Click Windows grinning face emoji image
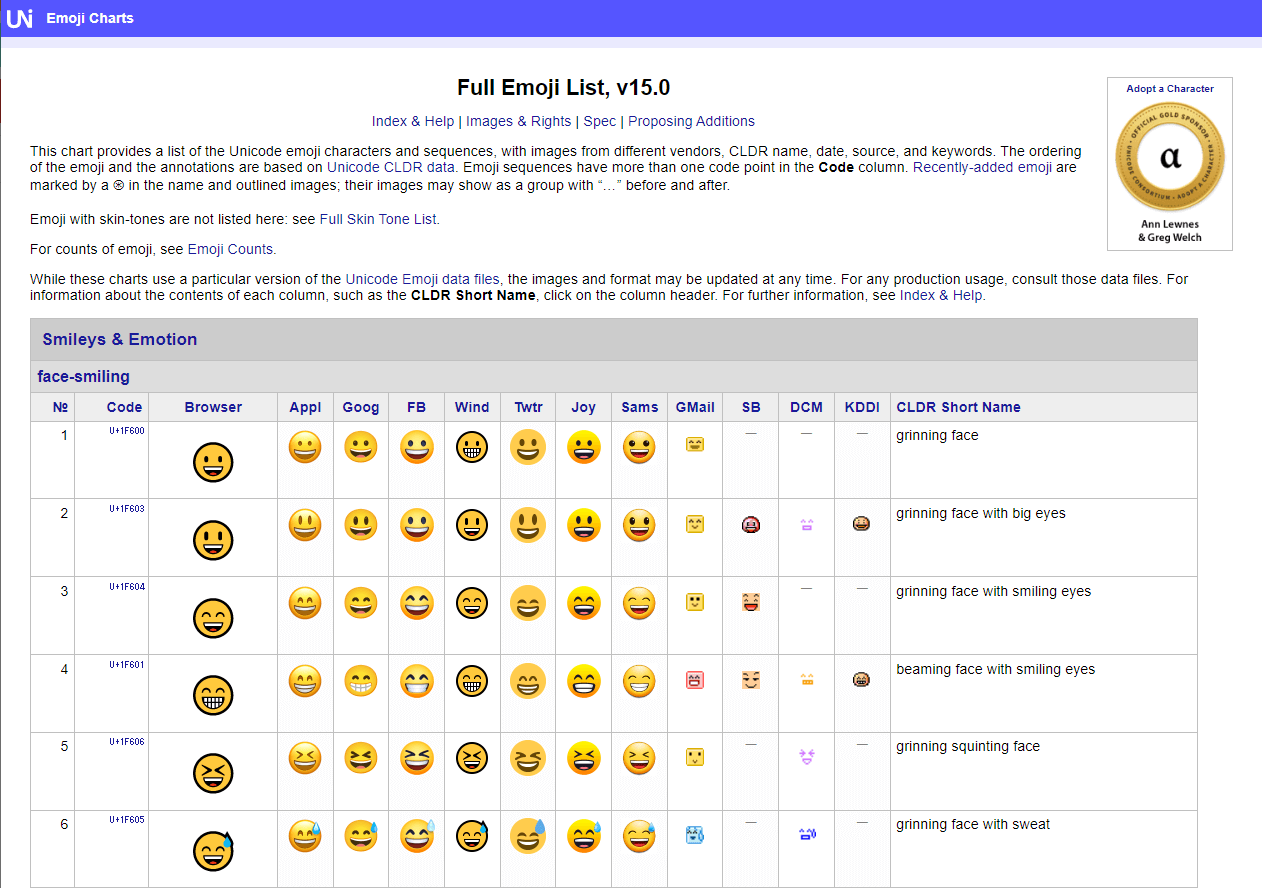Screen dimensions: 1262x888 tap(471, 447)
